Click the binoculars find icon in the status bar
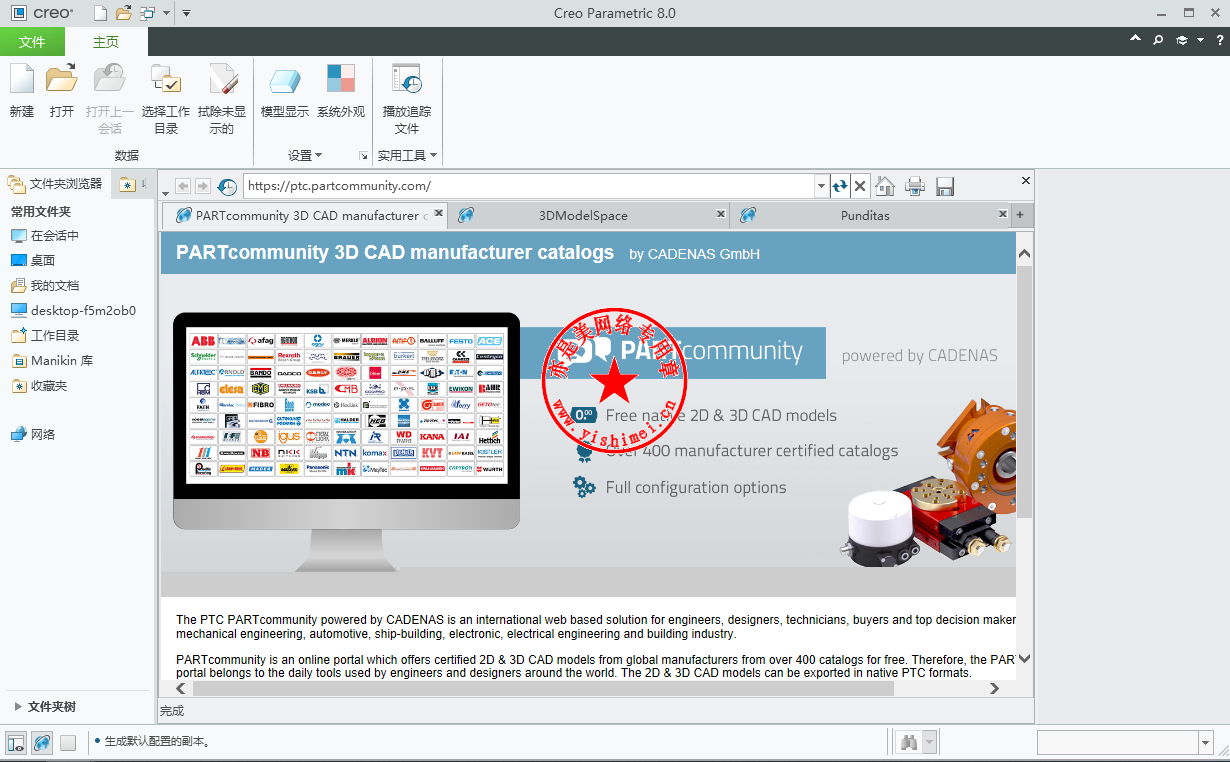Screen dimensions: 1230x762 (x=909, y=742)
